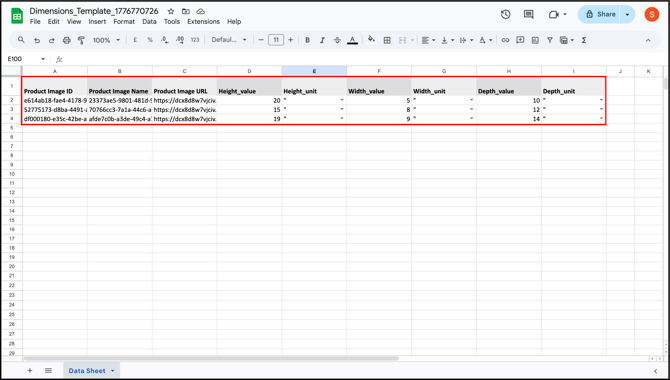Star the Dimensions_Template document

tap(171, 12)
